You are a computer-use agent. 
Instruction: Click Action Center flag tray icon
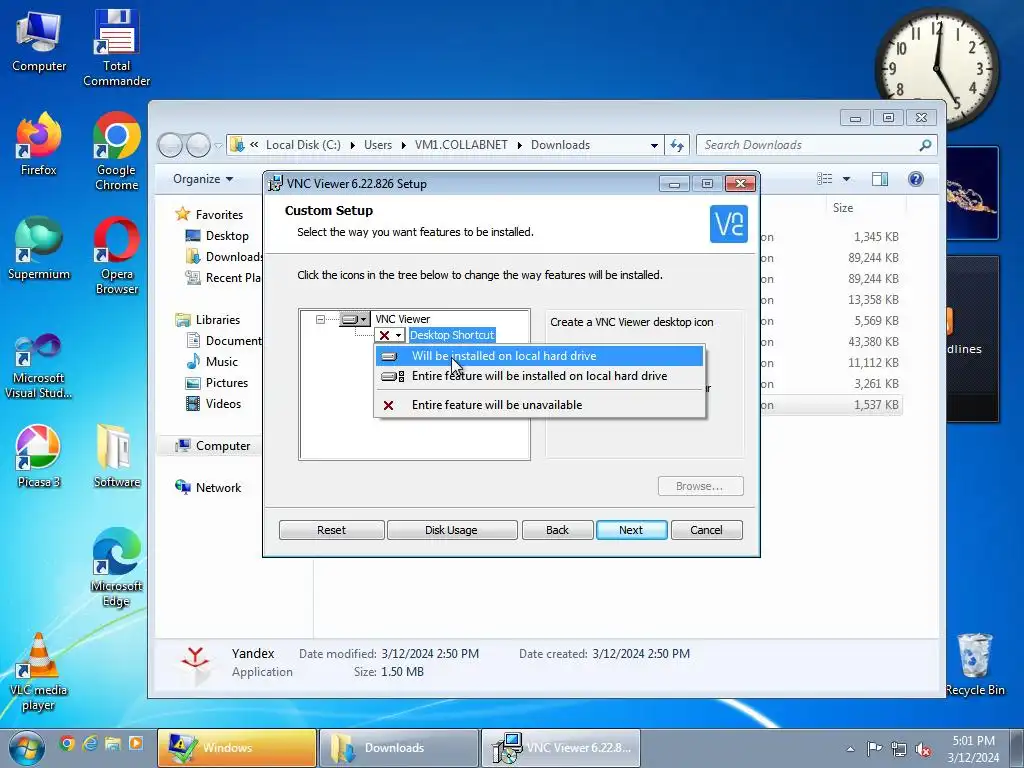point(874,749)
